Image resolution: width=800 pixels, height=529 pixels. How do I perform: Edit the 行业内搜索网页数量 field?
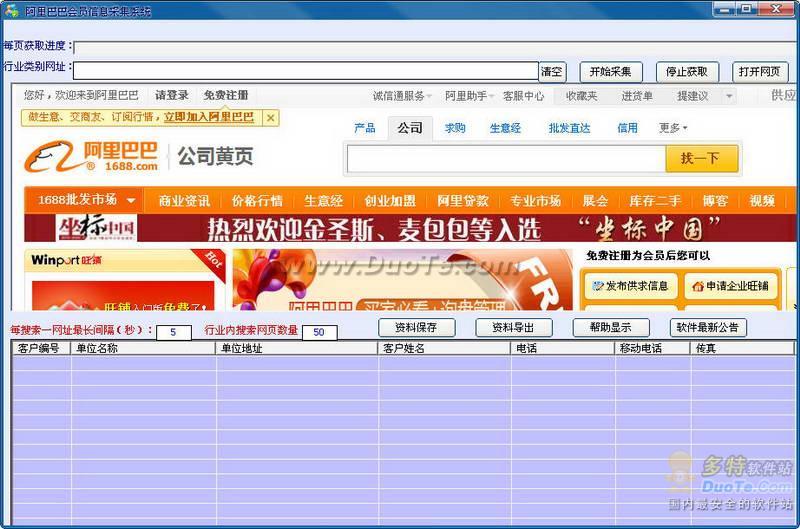pos(319,333)
